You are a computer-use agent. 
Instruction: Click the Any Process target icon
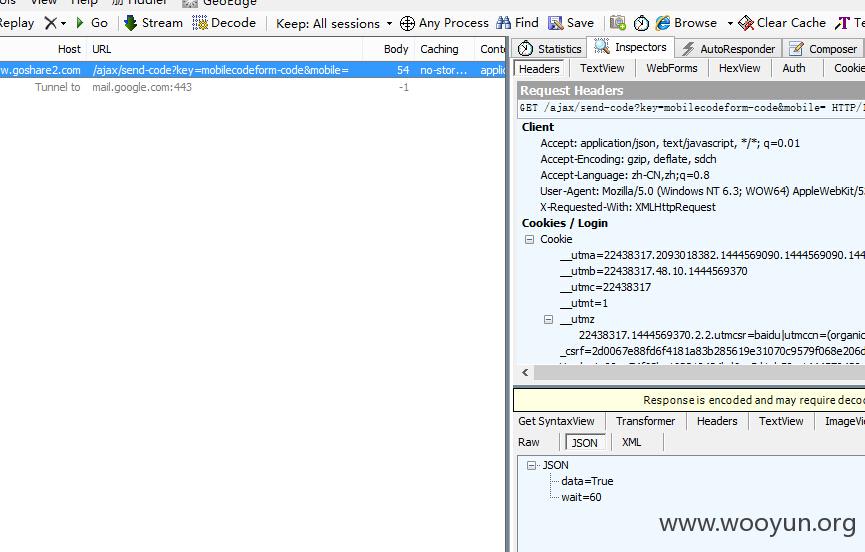point(407,23)
